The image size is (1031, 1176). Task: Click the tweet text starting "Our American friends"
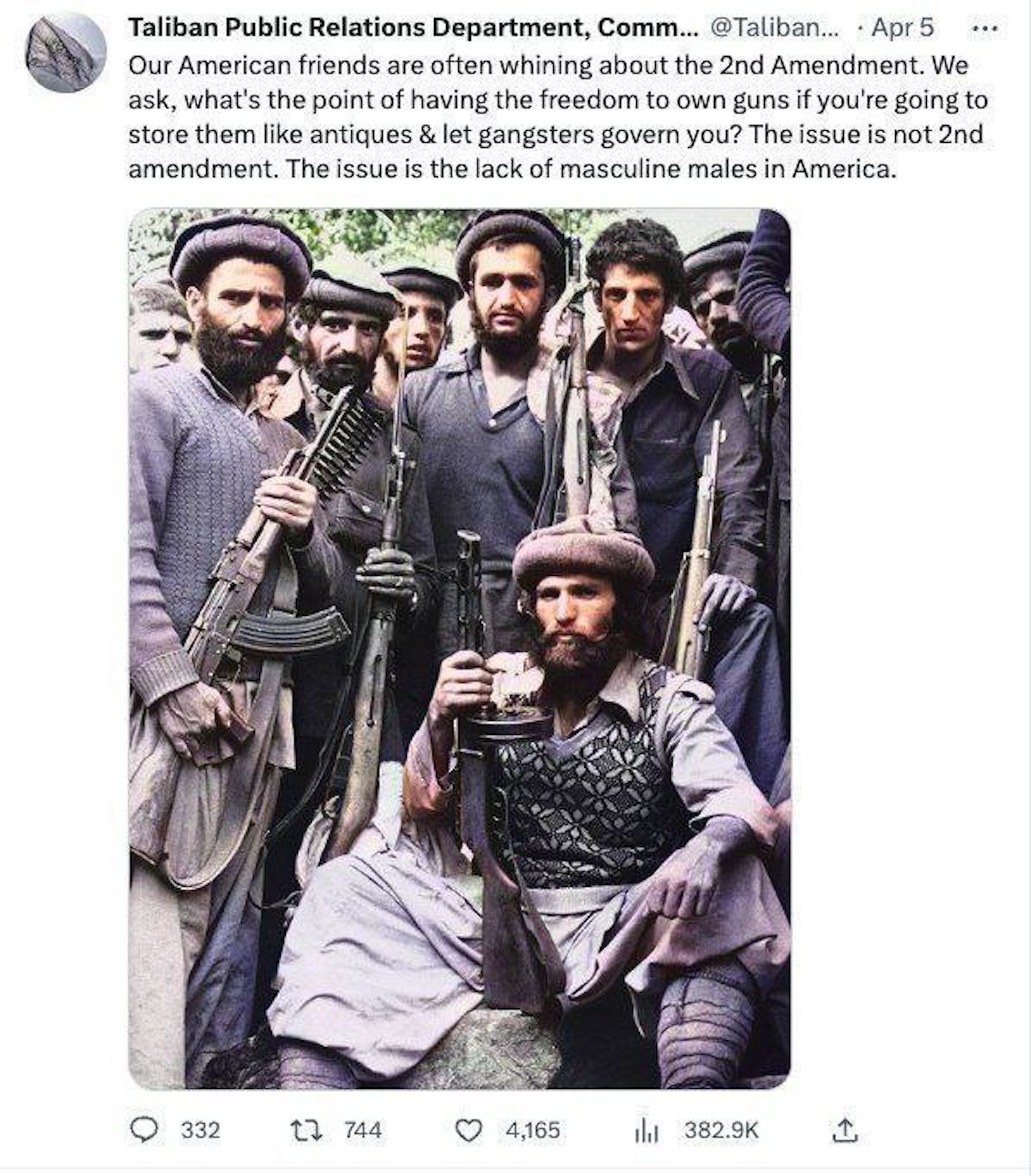(x=558, y=117)
